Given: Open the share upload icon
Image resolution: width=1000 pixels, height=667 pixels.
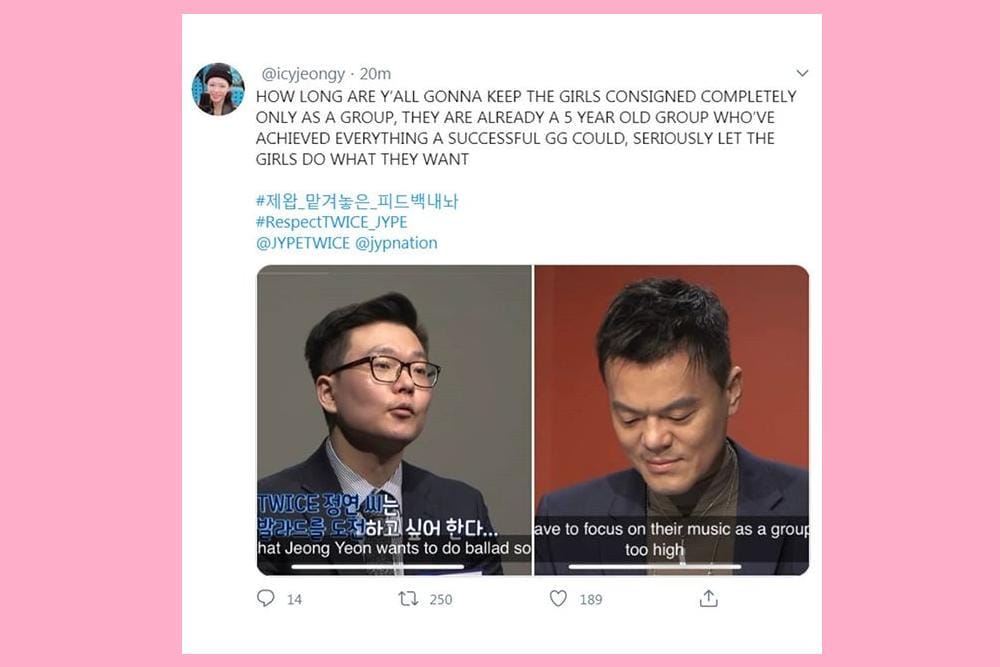Looking at the screenshot, I should [x=709, y=598].
